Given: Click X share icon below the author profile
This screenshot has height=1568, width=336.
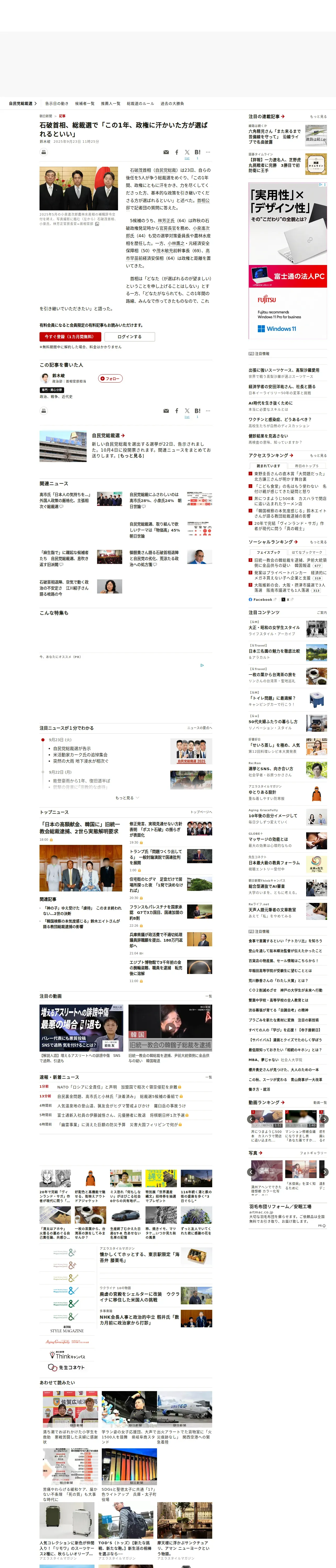Looking at the screenshot, I should (x=187, y=411).
